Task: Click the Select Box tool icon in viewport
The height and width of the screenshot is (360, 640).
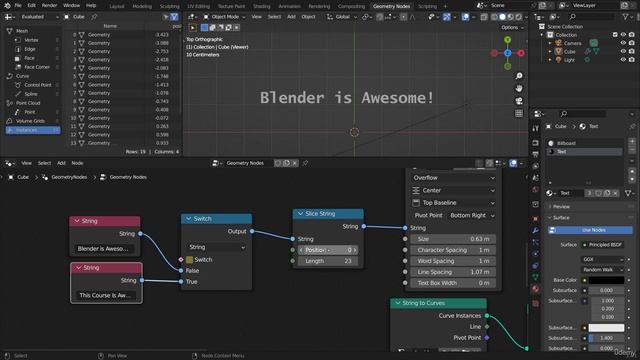Action: coord(193,27)
